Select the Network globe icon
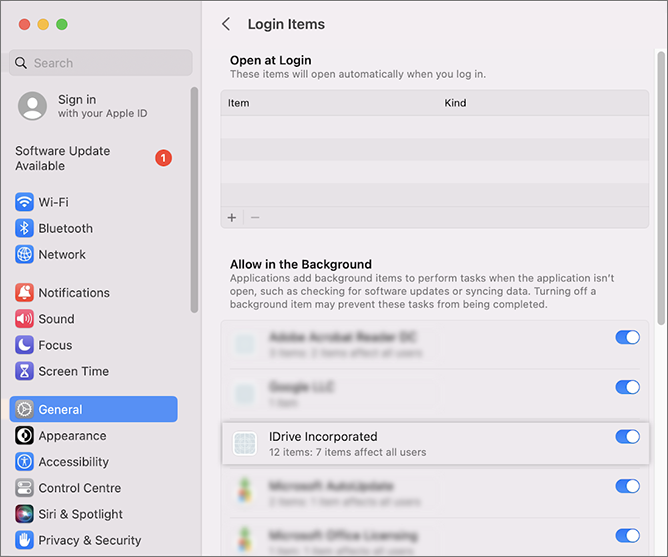Screen dimensions: 668x557 click(x=25, y=254)
